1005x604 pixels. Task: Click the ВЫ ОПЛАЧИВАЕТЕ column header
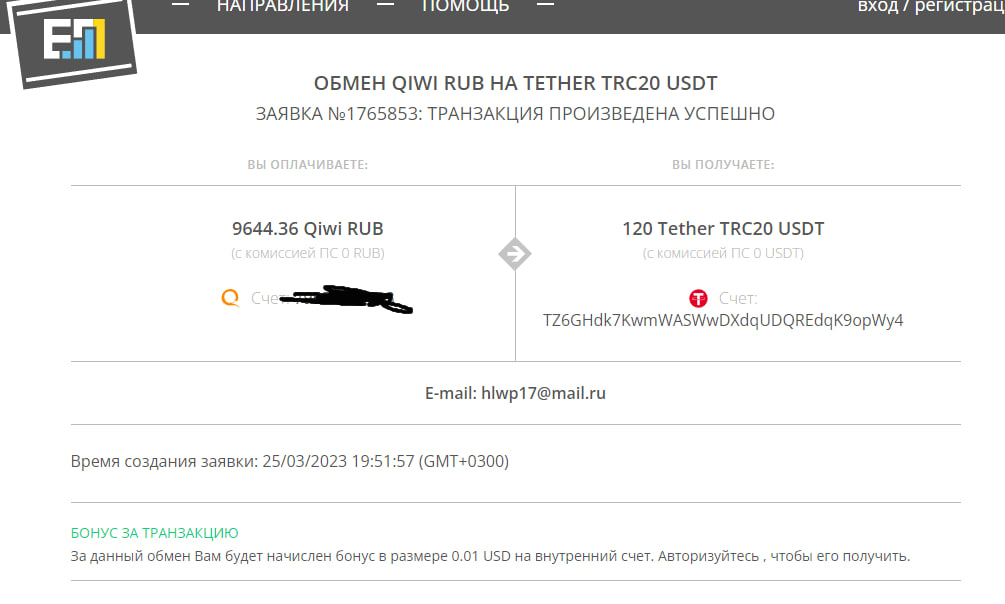[308, 165]
